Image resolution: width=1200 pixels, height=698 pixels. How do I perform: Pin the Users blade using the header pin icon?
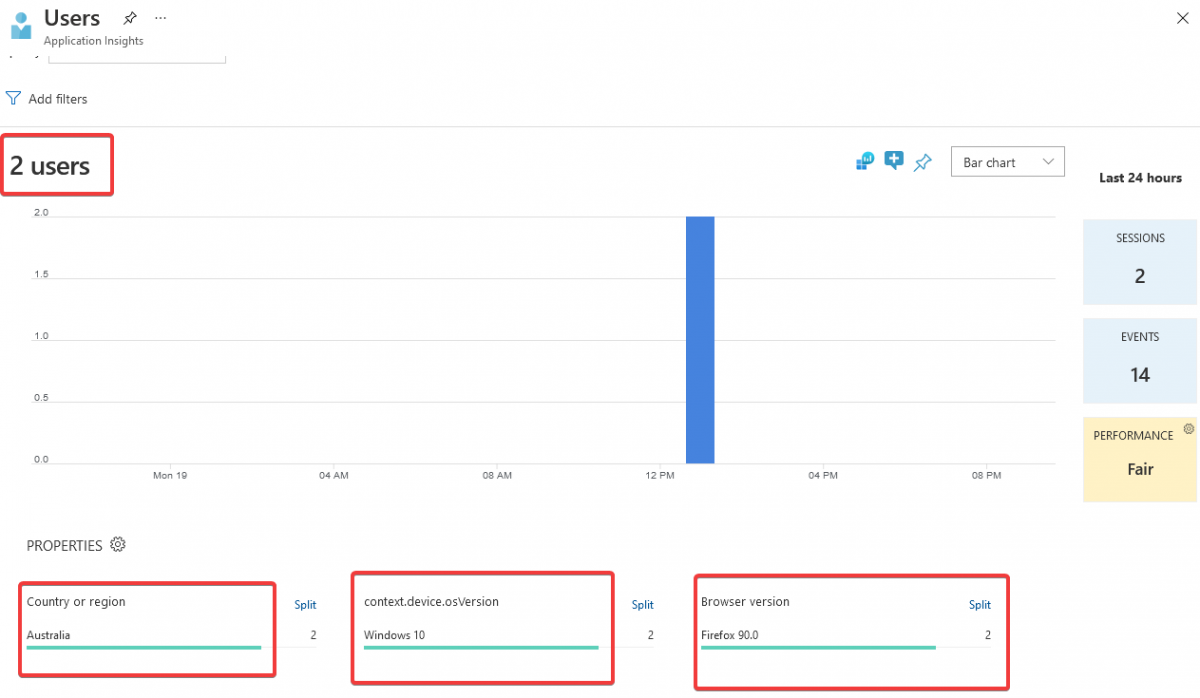128,17
